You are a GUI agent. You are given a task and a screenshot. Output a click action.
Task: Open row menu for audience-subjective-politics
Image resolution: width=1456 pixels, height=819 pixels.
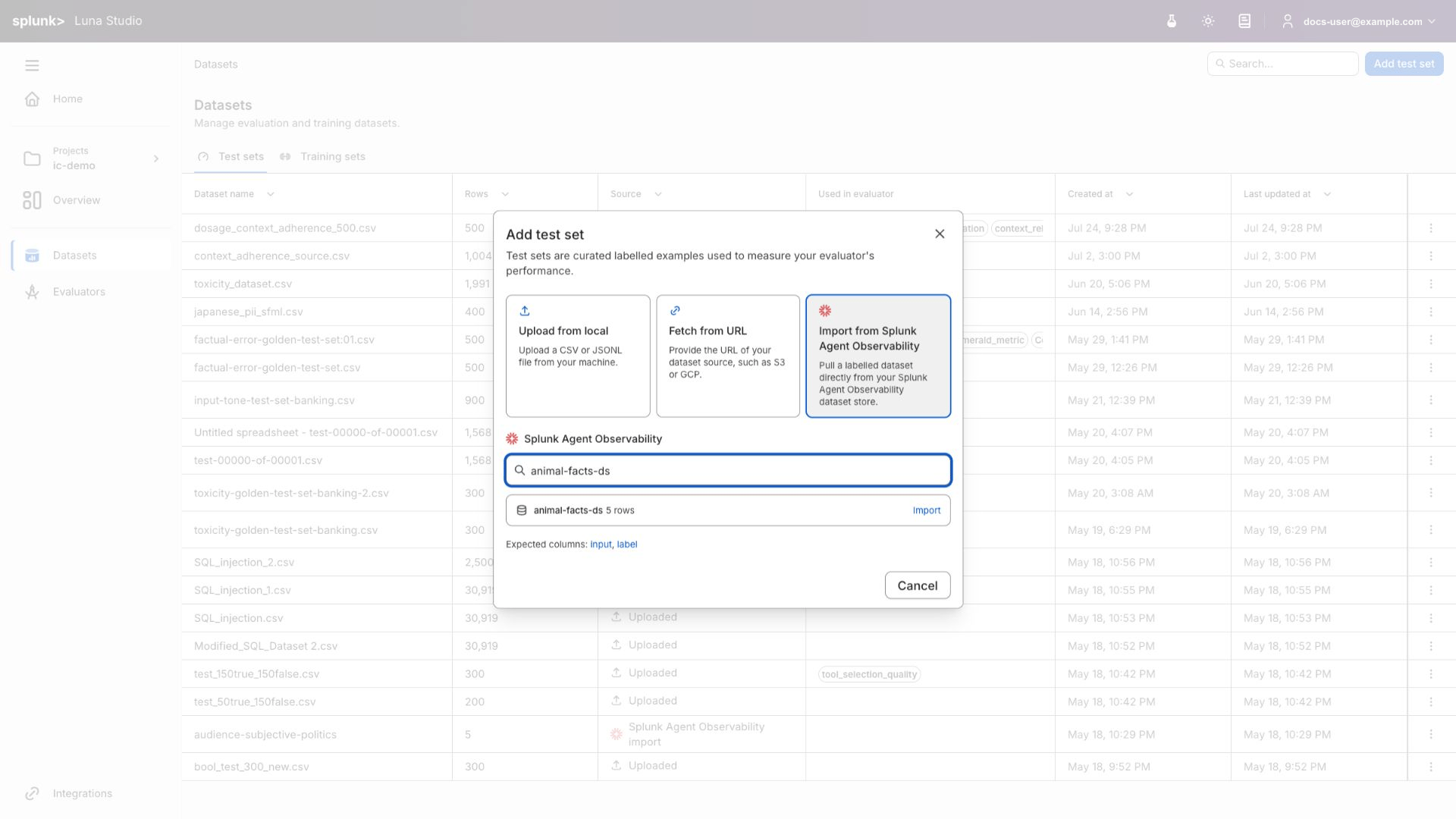point(1431,734)
